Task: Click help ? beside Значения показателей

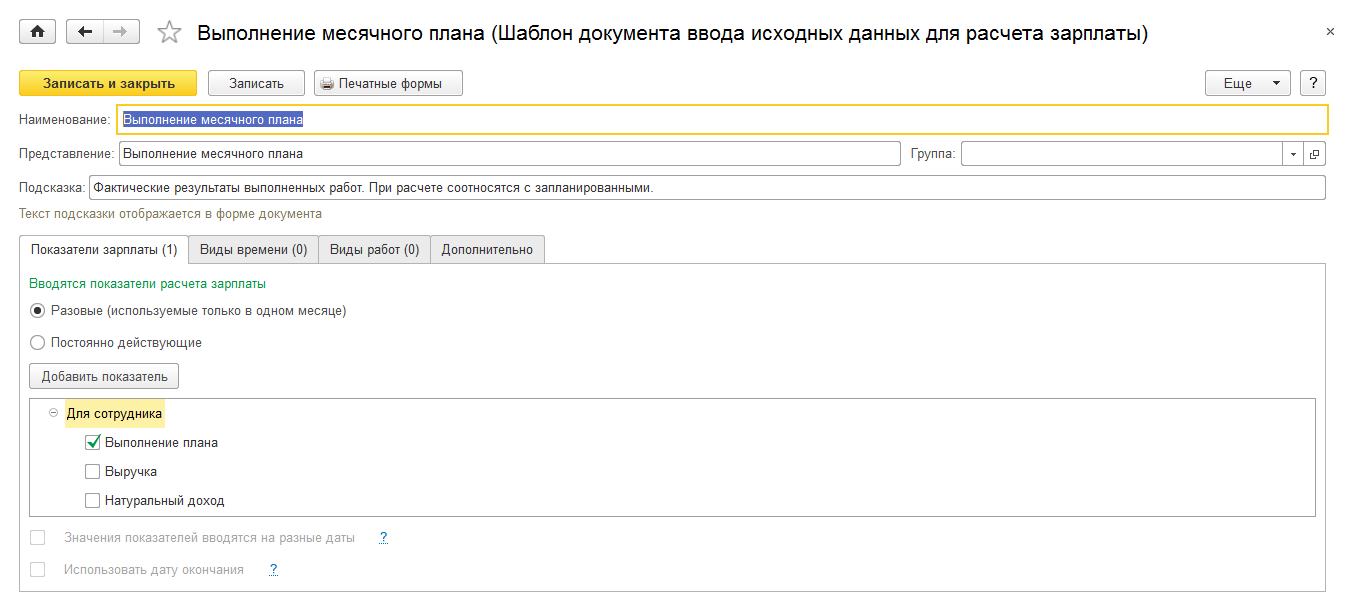Action: click(383, 538)
